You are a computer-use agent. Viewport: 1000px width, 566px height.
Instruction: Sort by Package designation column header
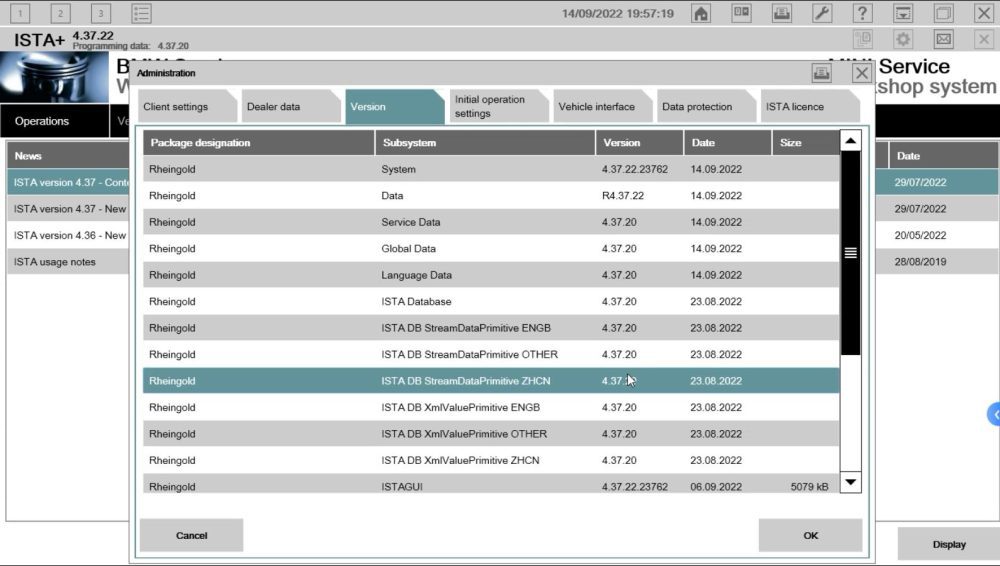tap(258, 143)
